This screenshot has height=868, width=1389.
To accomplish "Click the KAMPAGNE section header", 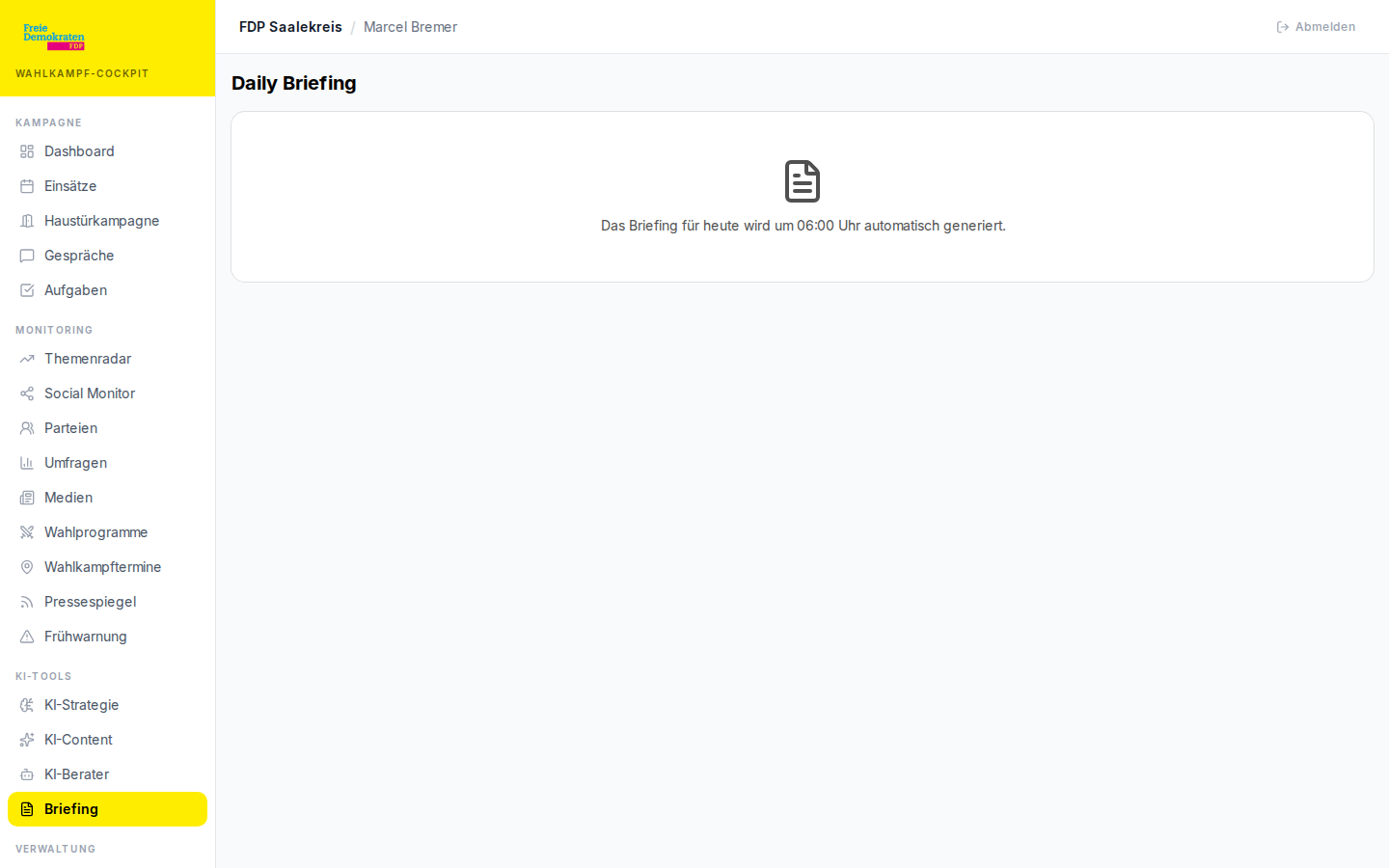I will (x=48, y=122).
